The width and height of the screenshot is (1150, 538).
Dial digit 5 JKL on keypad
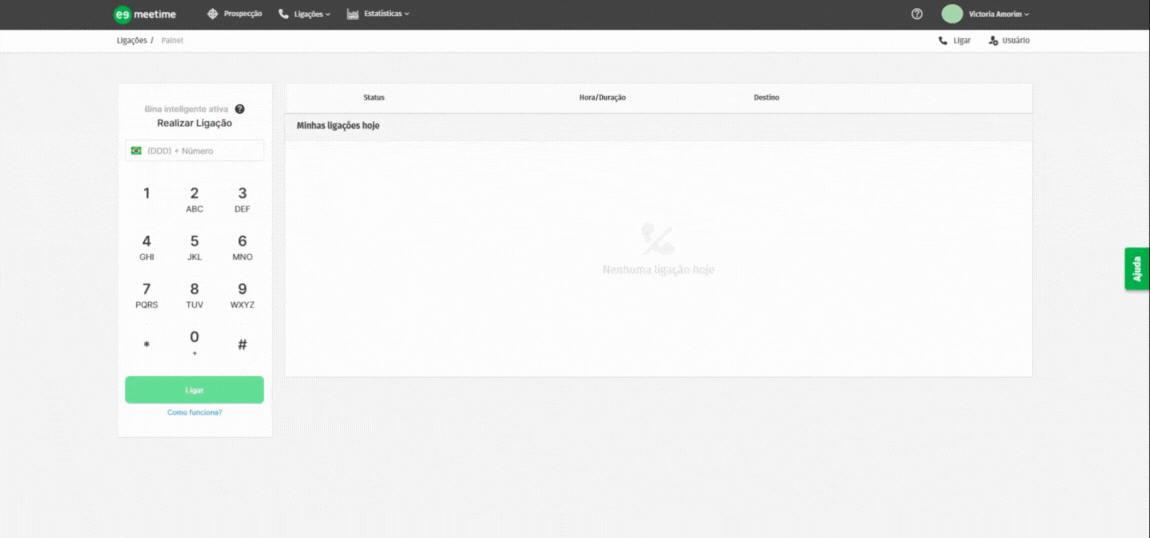(x=194, y=248)
